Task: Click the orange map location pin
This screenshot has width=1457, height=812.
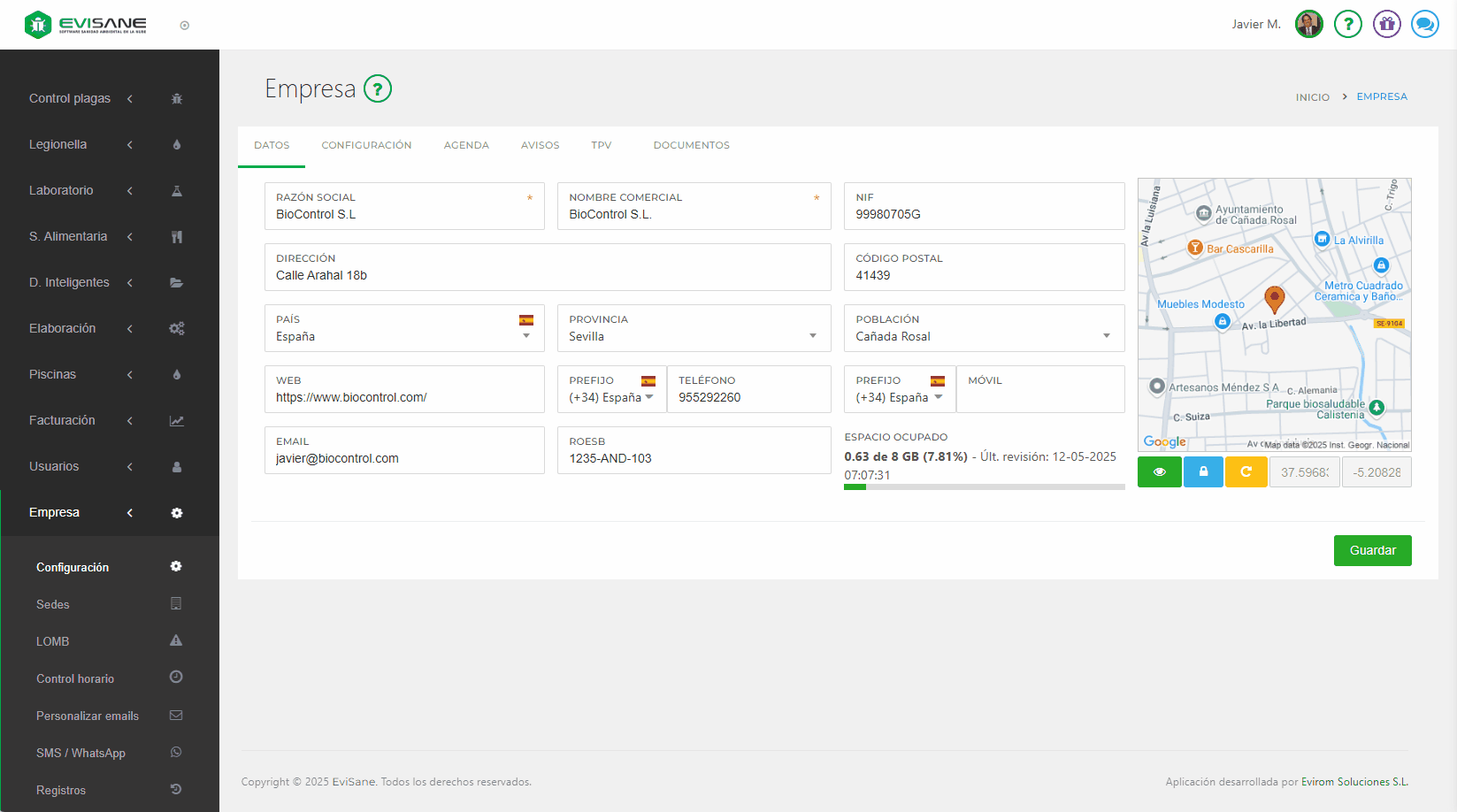Action: click(x=1274, y=300)
